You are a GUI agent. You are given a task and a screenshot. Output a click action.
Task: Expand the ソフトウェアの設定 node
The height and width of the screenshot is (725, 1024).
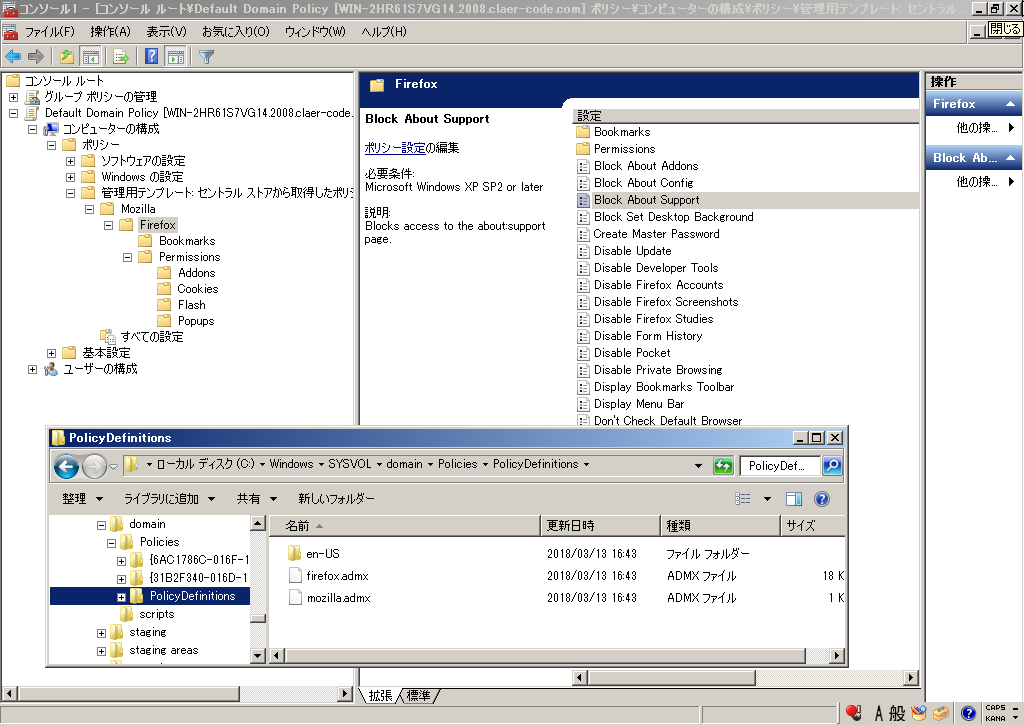71,161
